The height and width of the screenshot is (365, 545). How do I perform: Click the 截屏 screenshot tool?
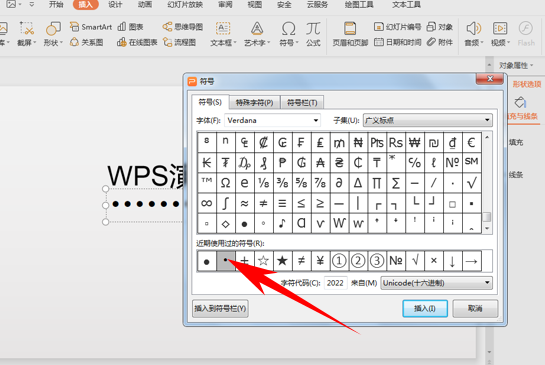pos(26,33)
